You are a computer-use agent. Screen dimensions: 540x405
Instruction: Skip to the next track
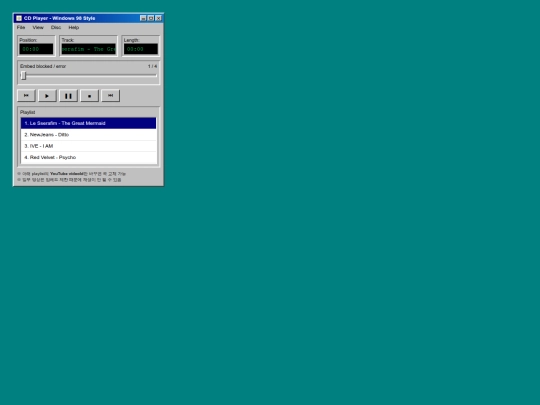tap(111, 96)
